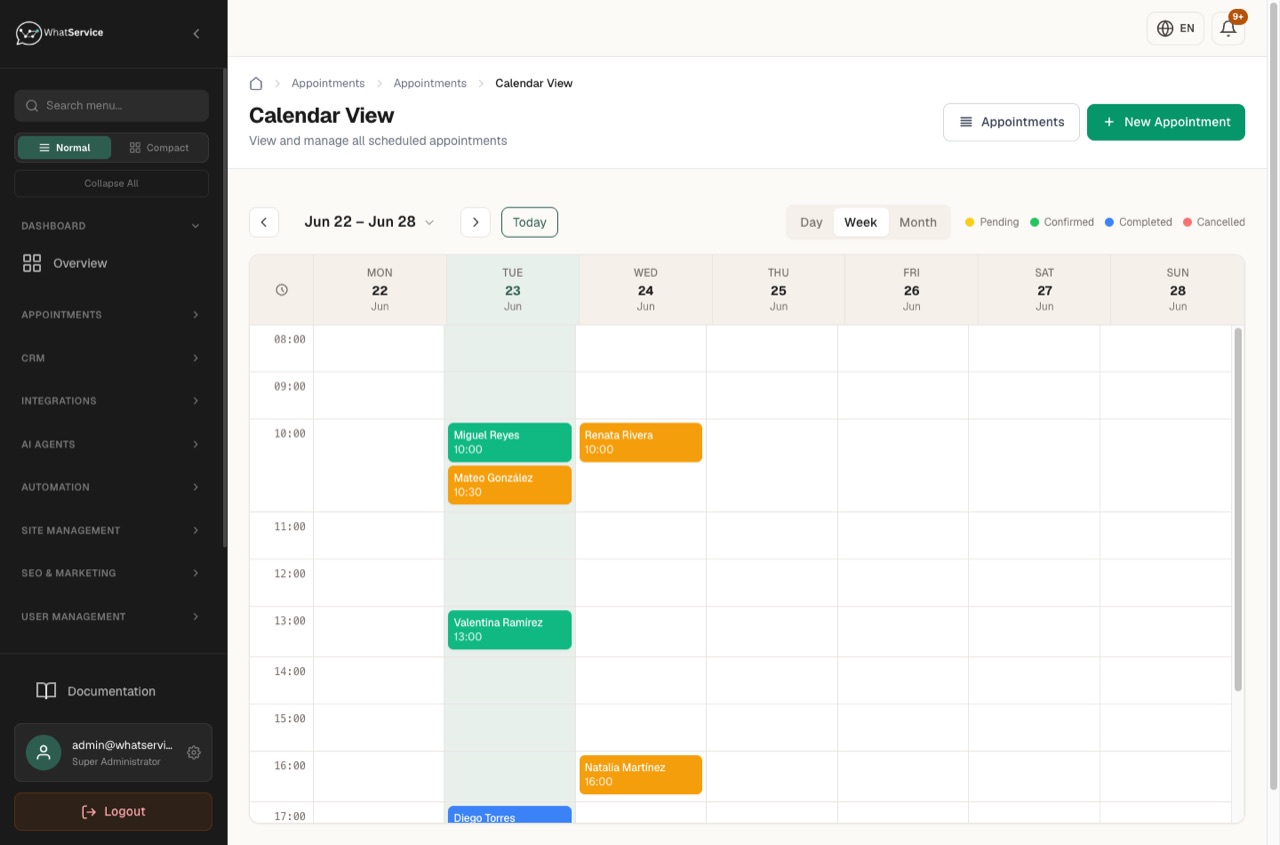
Task: Select the Month calendar view
Action: 918,222
